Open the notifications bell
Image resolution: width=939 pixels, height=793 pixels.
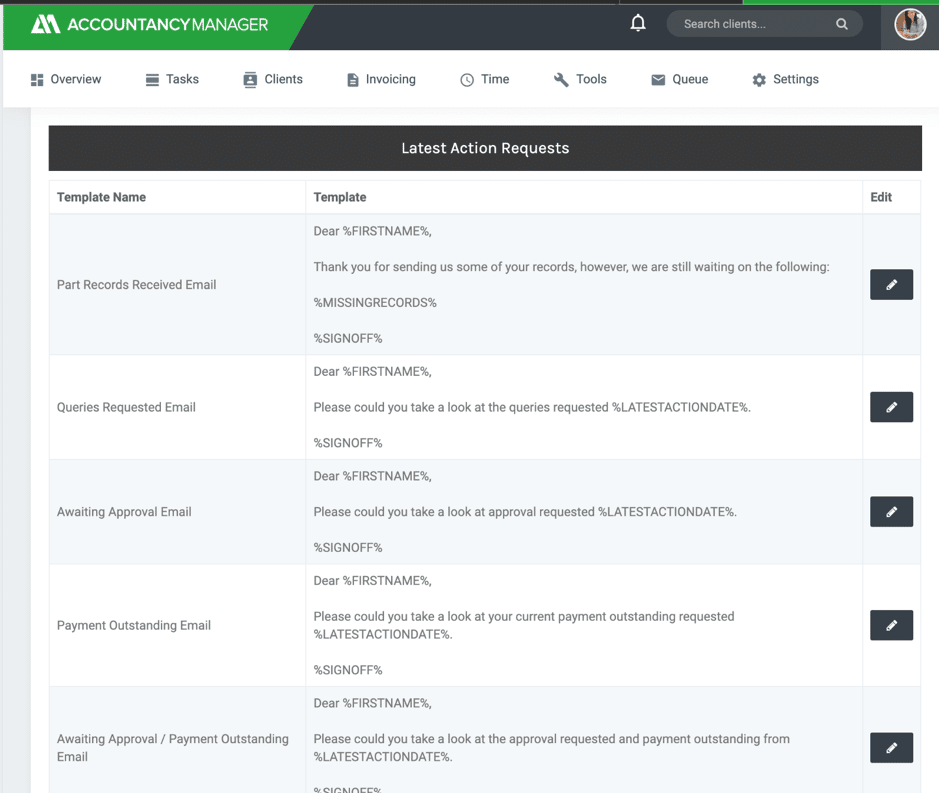click(x=638, y=23)
